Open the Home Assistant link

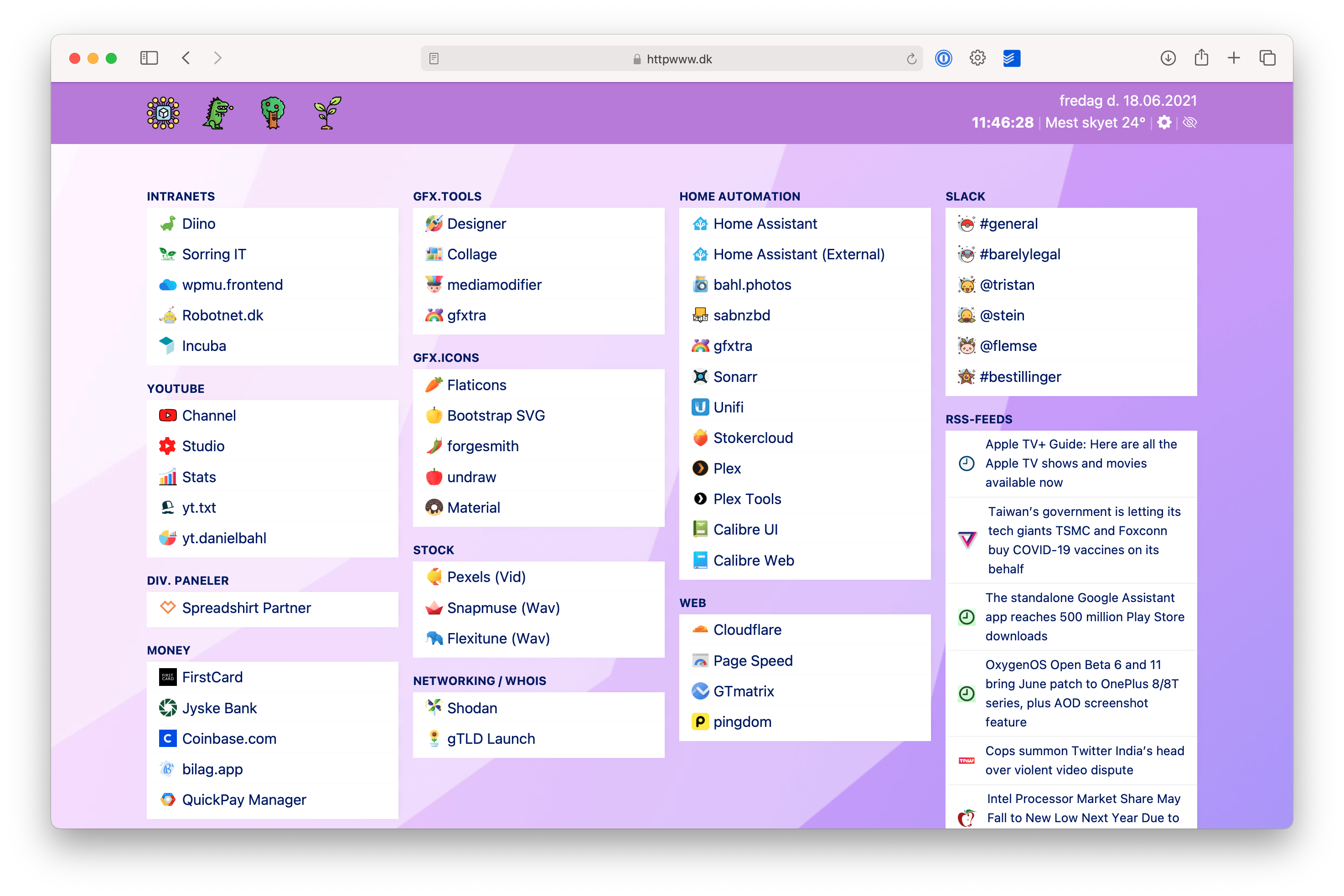point(765,224)
